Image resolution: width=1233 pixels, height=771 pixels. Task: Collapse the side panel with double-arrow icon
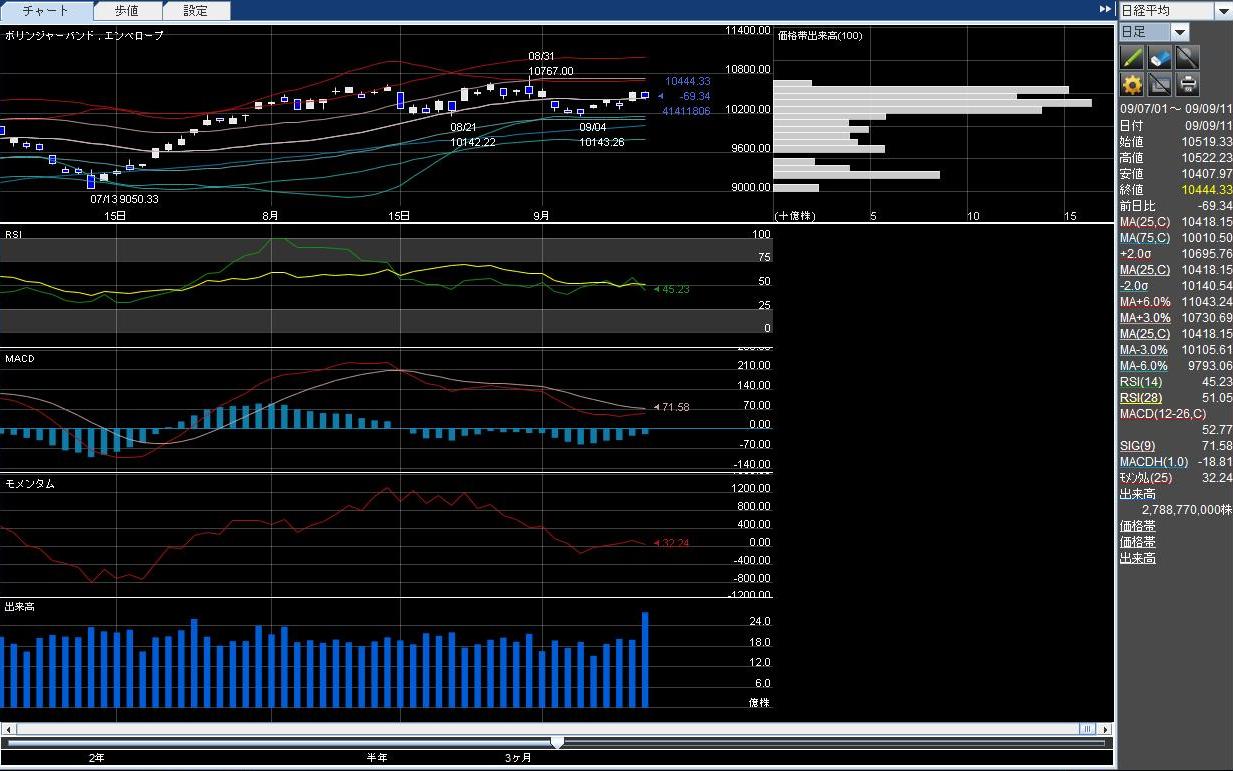pyautogui.click(x=1105, y=9)
